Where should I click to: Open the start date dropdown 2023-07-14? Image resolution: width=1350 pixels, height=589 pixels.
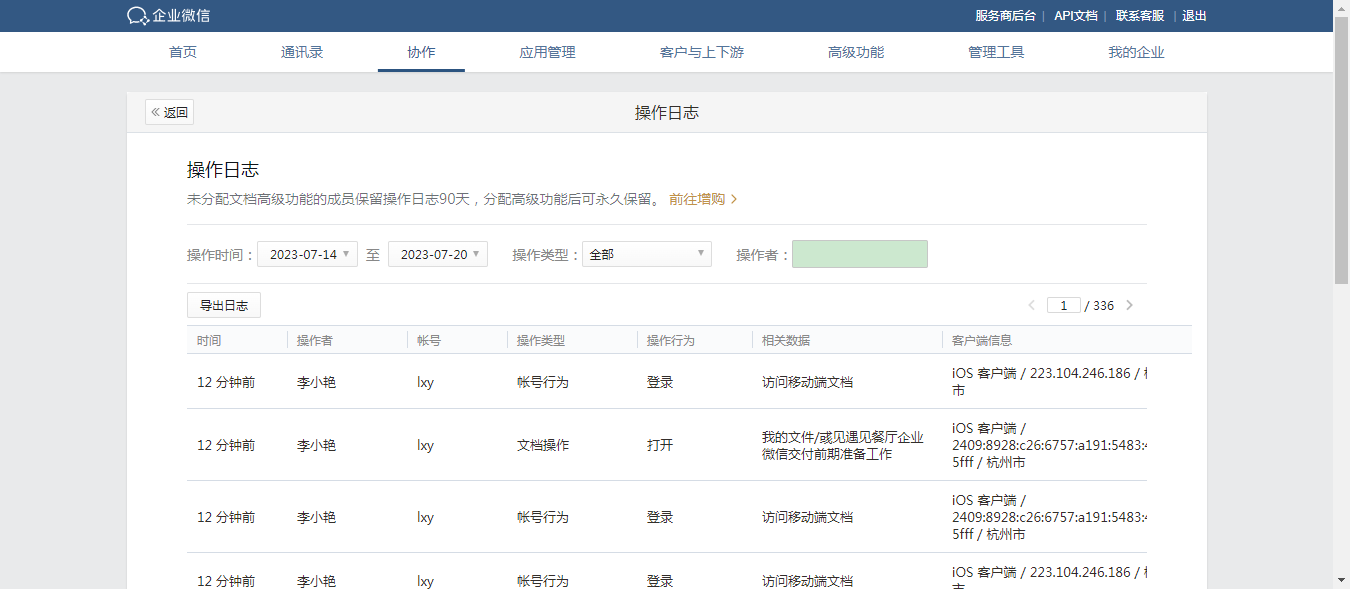(307, 254)
